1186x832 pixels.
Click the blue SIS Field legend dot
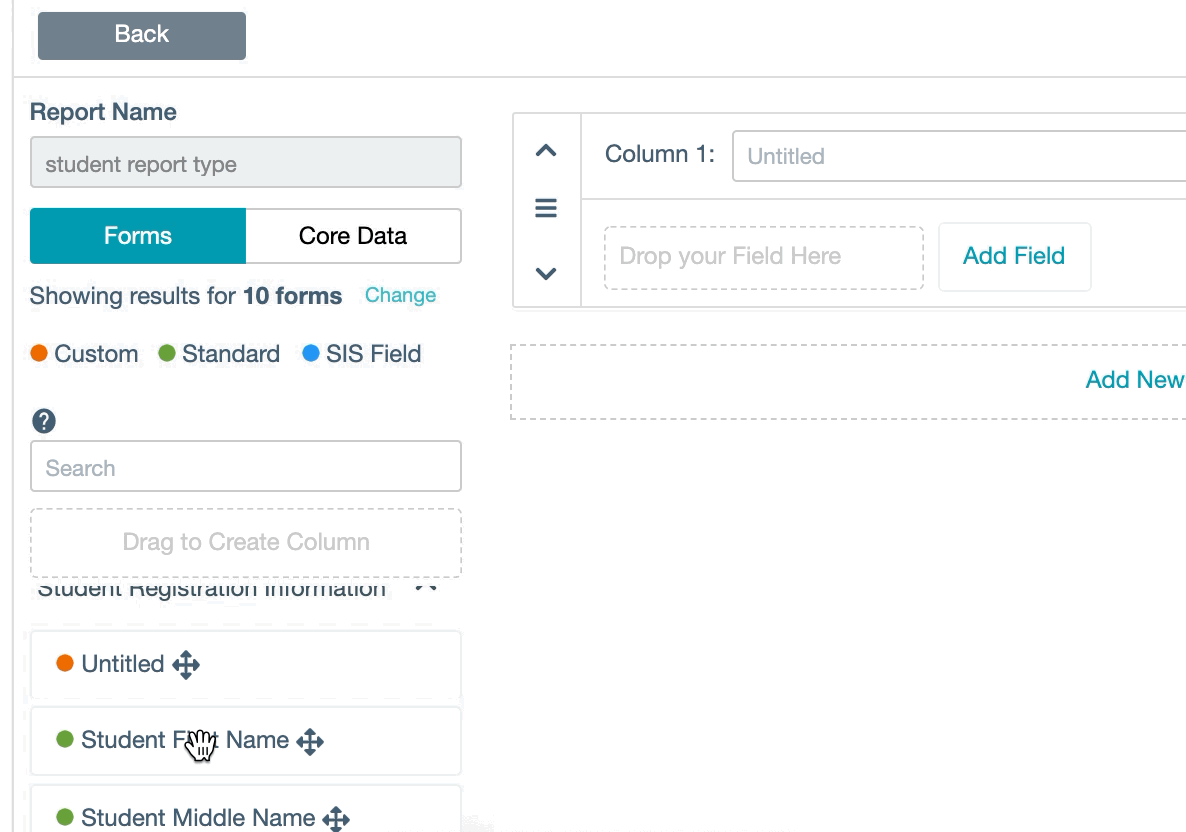[x=311, y=354]
